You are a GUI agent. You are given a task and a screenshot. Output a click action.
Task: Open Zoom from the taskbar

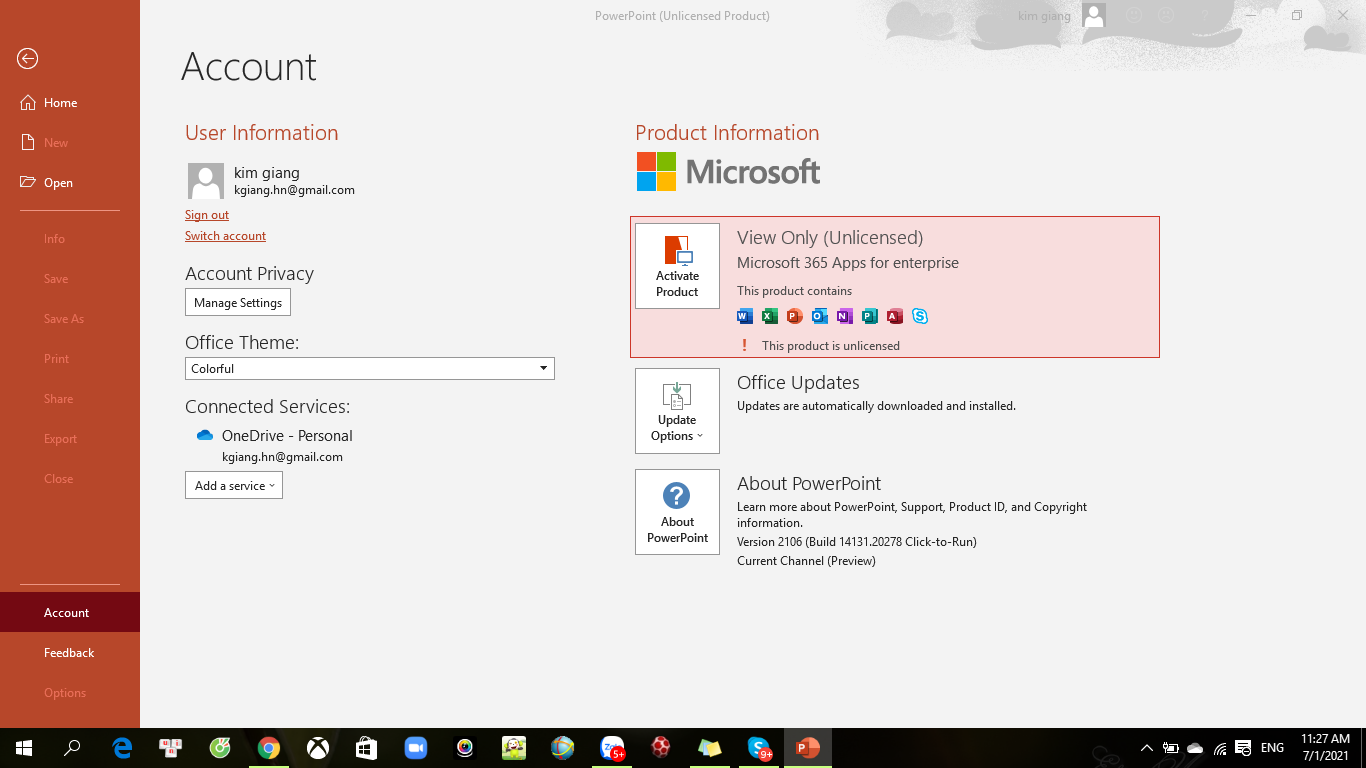point(415,748)
